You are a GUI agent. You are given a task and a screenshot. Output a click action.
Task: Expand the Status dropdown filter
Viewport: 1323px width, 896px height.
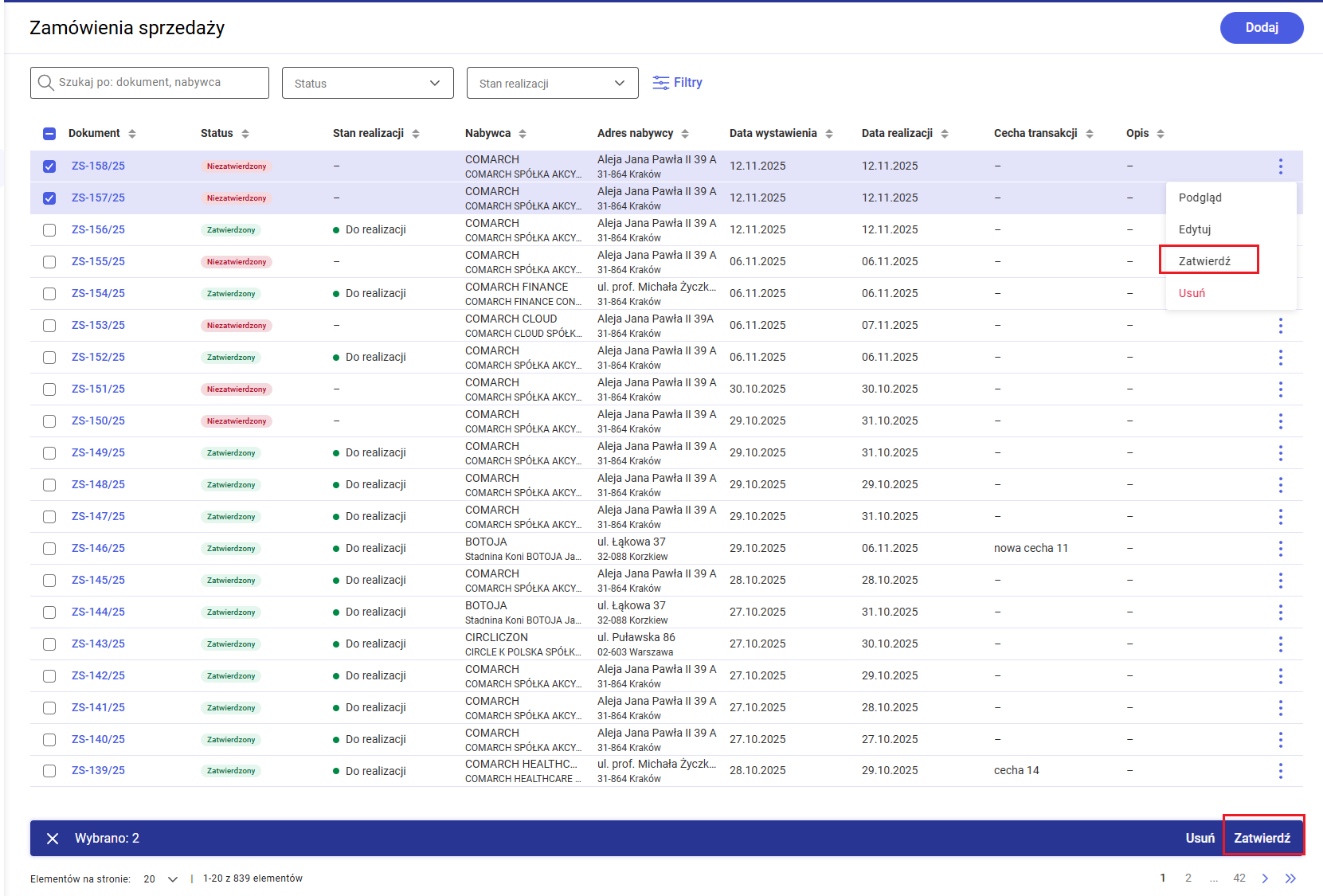[367, 84]
